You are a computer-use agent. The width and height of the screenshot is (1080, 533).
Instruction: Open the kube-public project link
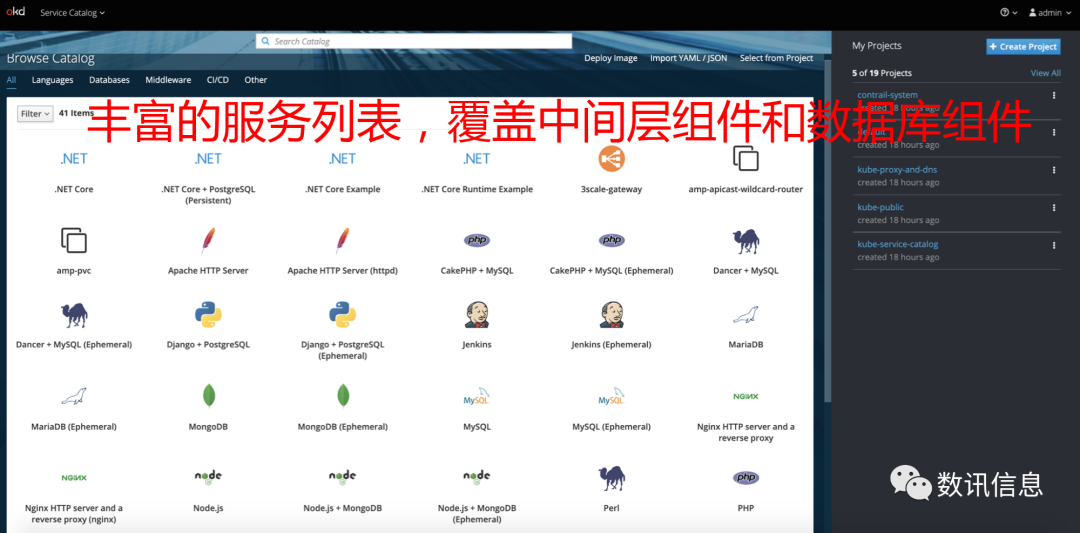tap(880, 207)
